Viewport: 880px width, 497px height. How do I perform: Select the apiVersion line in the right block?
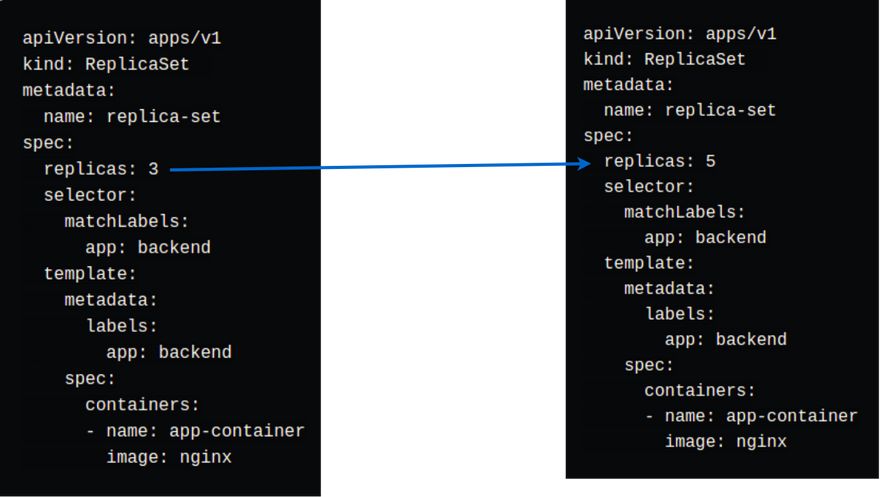pos(680,34)
